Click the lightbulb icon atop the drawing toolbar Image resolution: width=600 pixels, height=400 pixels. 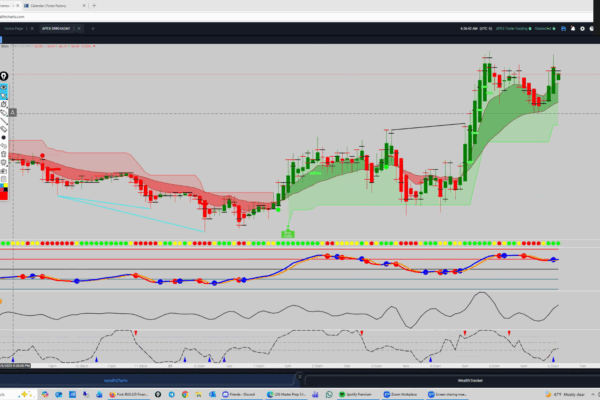[x=4, y=77]
